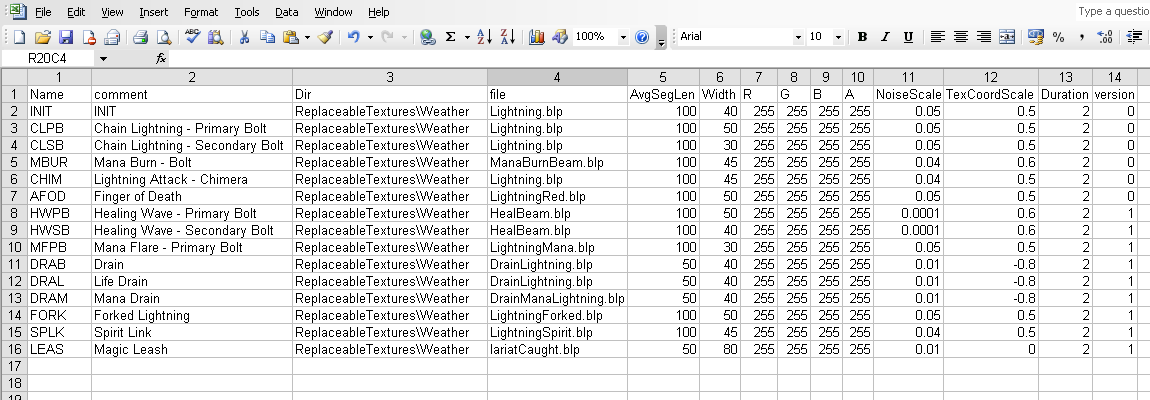The height and width of the screenshot is (400, 1150).
Task: Expand the Undo history arrow
Action: click(x=370, y=37)
